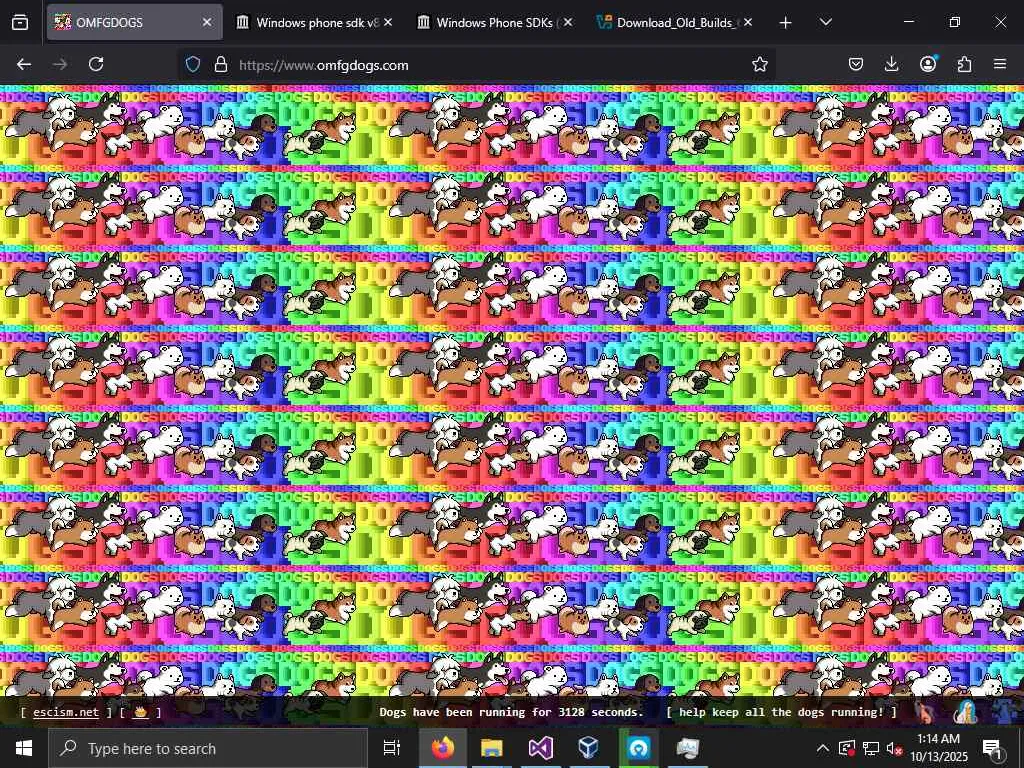This screenshot has width=1024, height=768.
Task: Close the Windows Phone SDKs tab
Action: point(568,22)
